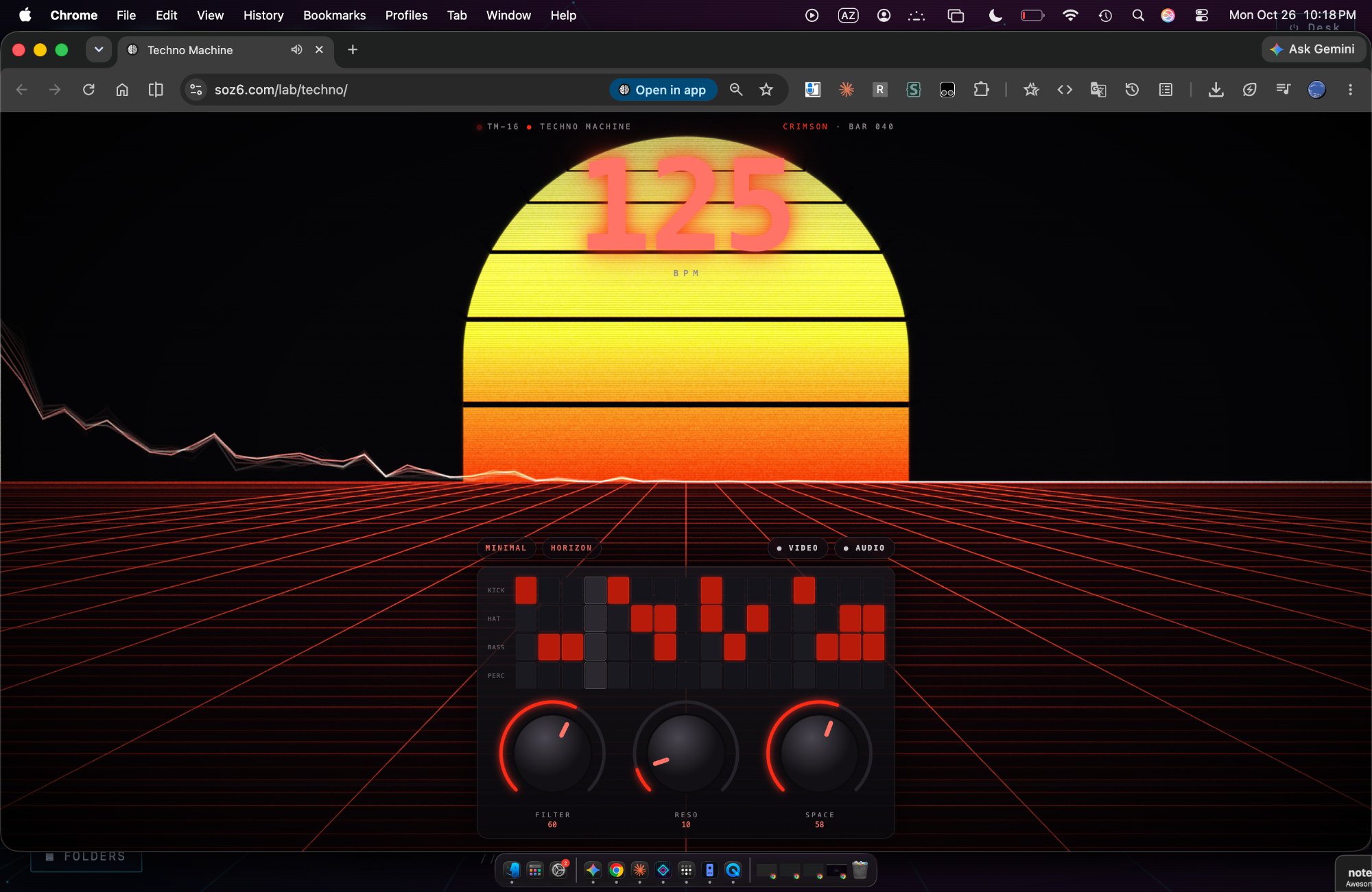Open the Chrome three-dot menu
Image resolution: width=1372 pixels, height=892 pixels.
1350,90
